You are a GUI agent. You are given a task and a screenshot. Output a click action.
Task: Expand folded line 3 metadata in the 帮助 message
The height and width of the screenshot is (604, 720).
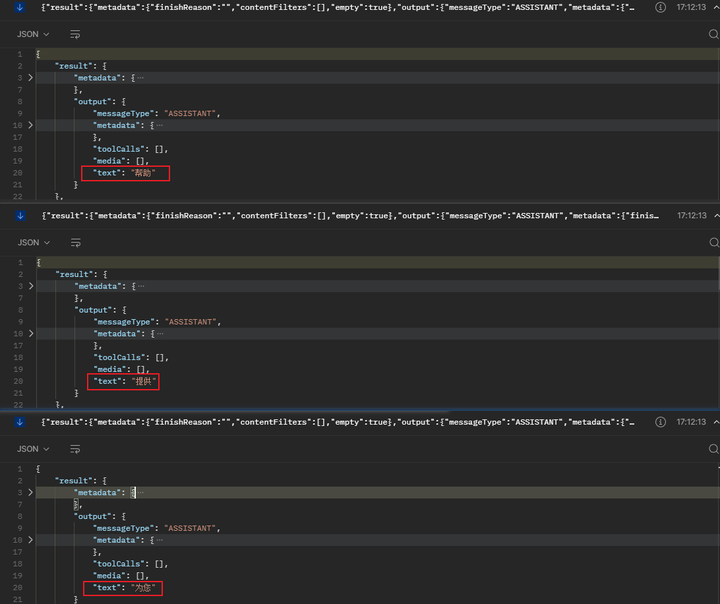(x=30, y=78)
